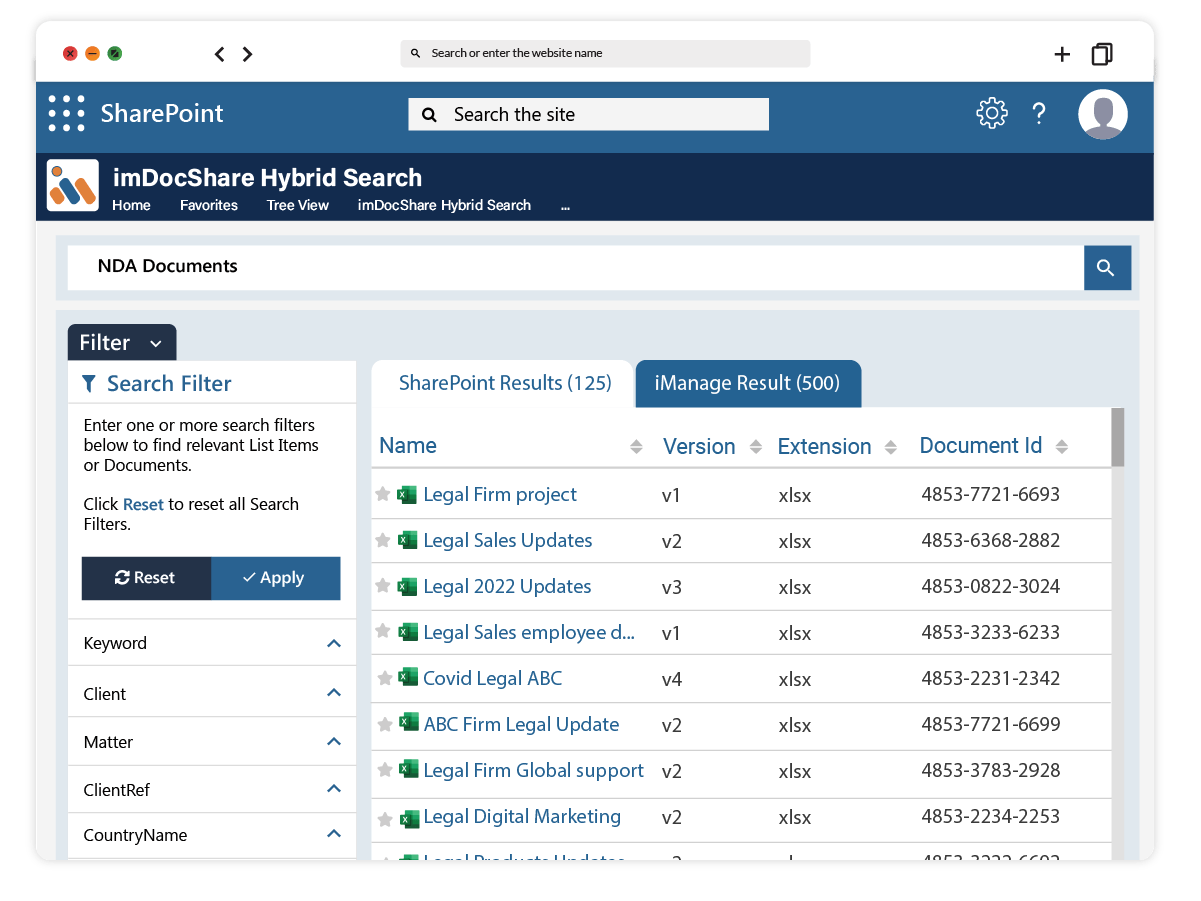Click the imDocShare logo icon
1201x901 pixels.
(73, 185)
